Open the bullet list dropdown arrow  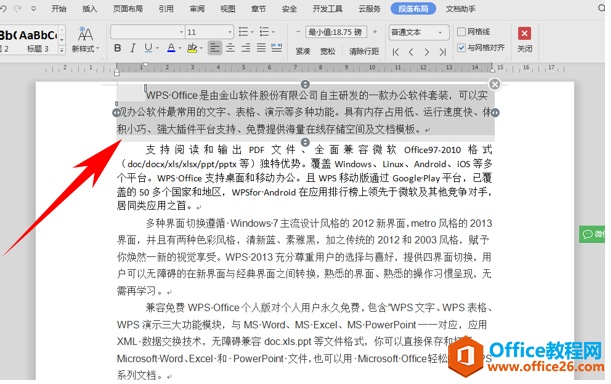pos(252,32)
